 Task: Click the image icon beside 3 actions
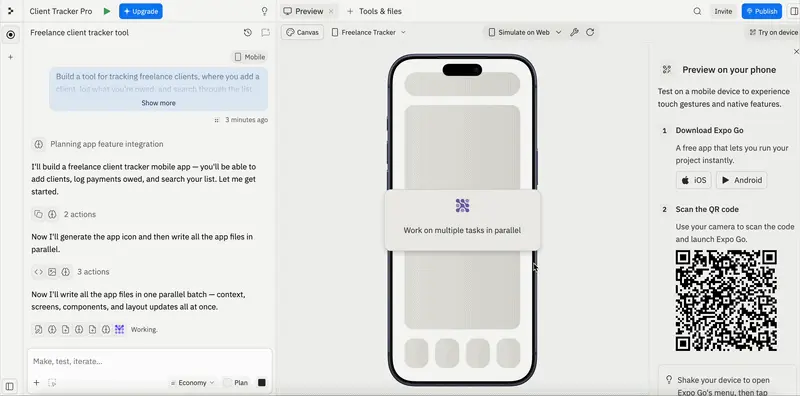pos(52,272)
